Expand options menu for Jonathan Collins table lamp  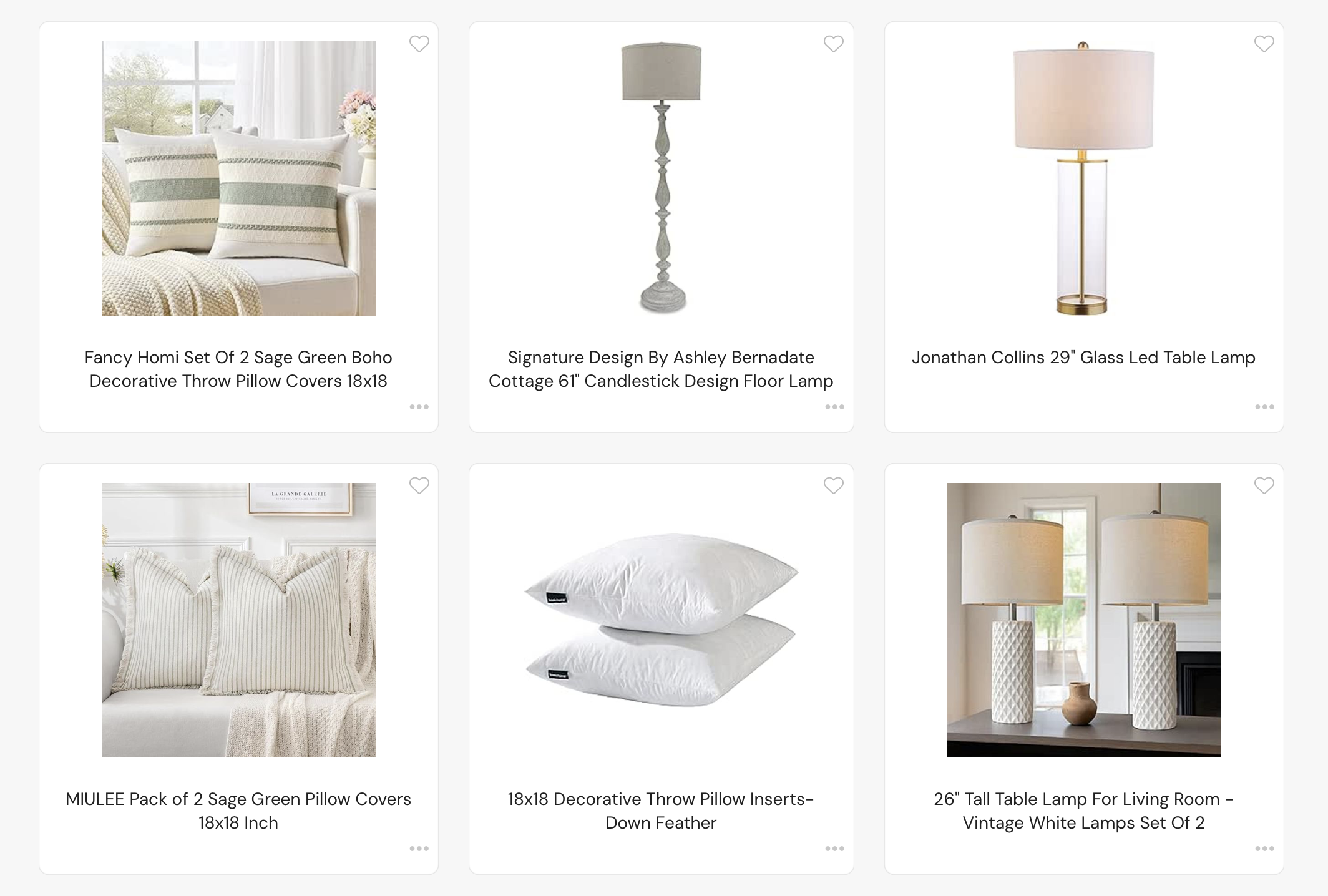(x=1264, y=407)
